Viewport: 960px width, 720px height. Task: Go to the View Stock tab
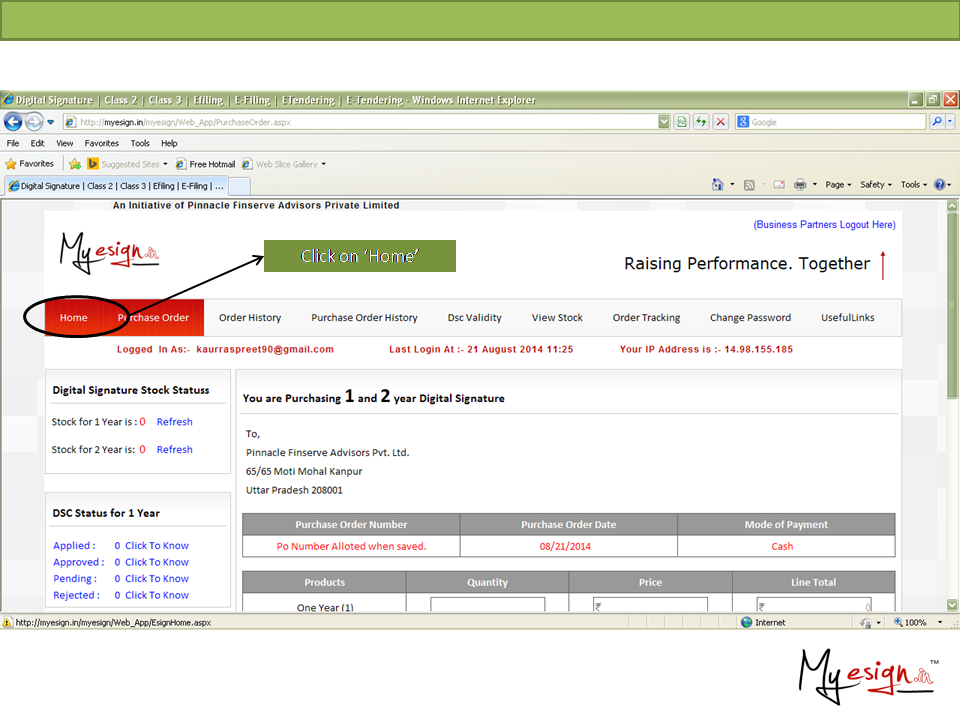pos(557,318)
